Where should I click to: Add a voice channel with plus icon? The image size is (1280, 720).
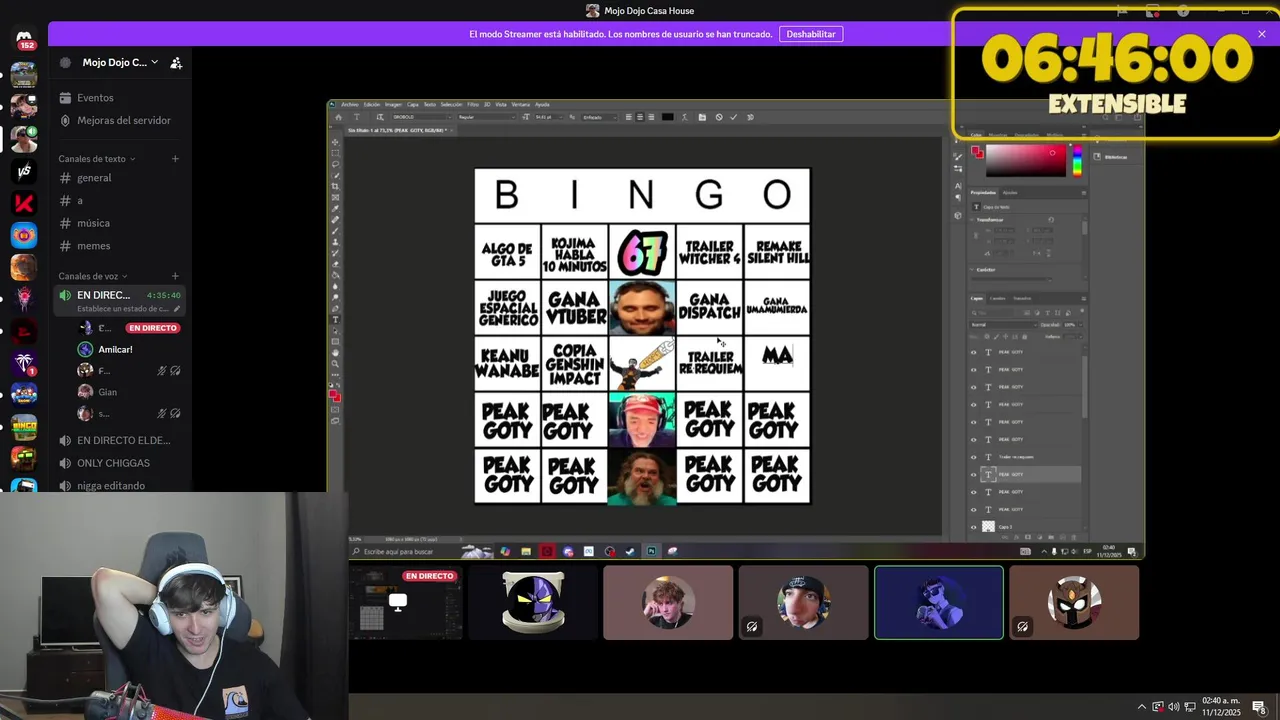tap(175, 276)
